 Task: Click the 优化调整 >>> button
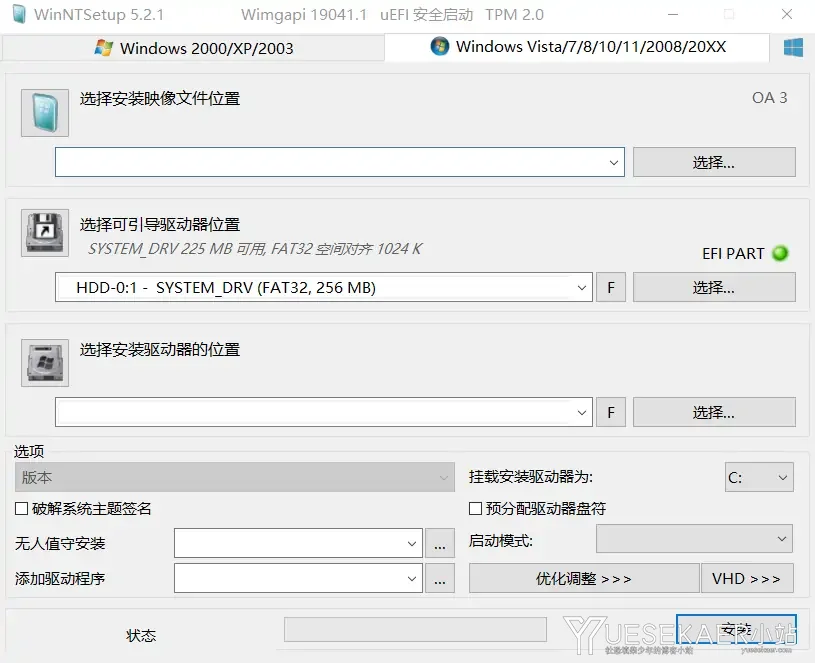(584, 578)
